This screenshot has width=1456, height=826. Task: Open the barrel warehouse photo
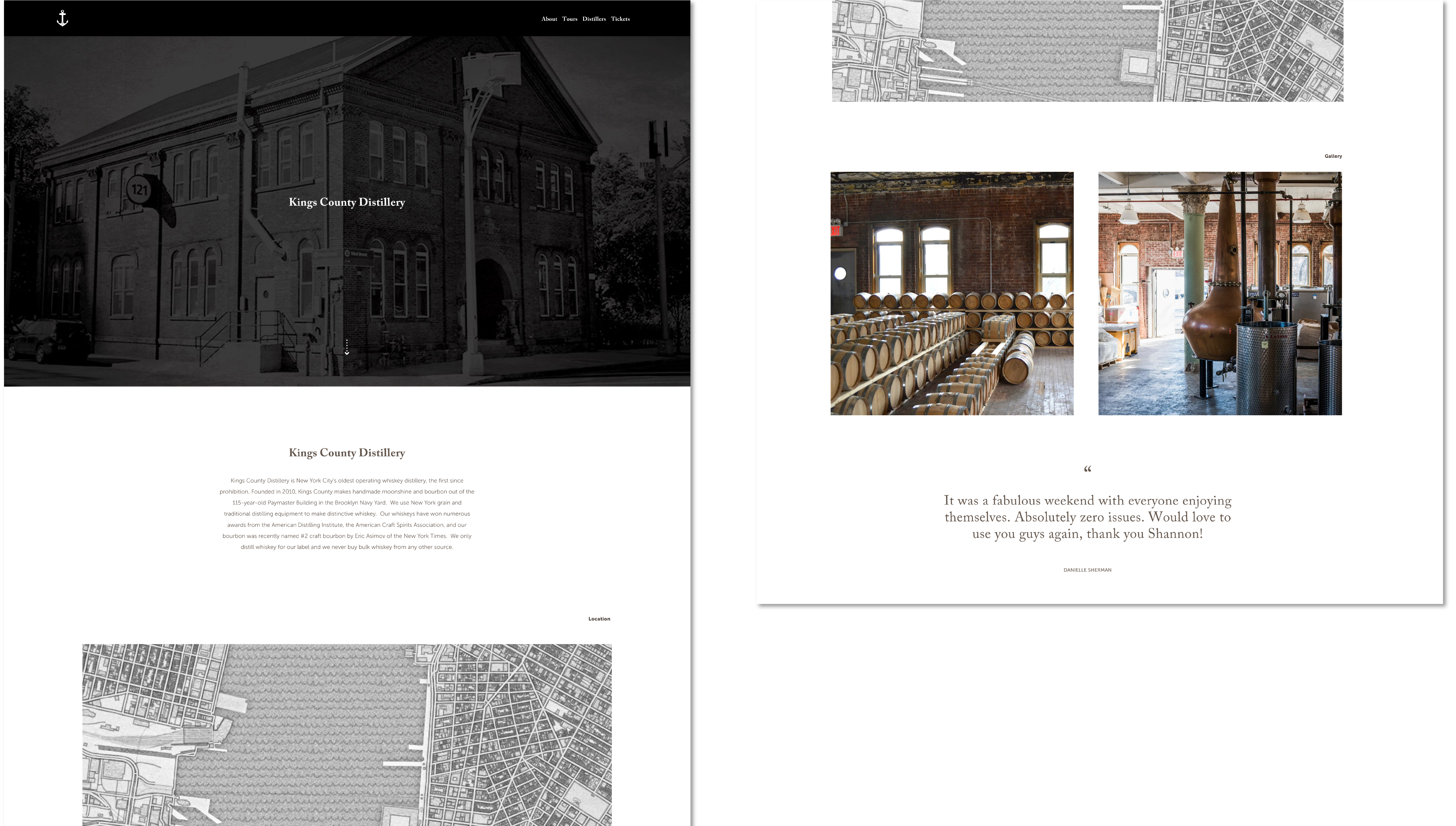pyautogui.click(x=951, y=293)
